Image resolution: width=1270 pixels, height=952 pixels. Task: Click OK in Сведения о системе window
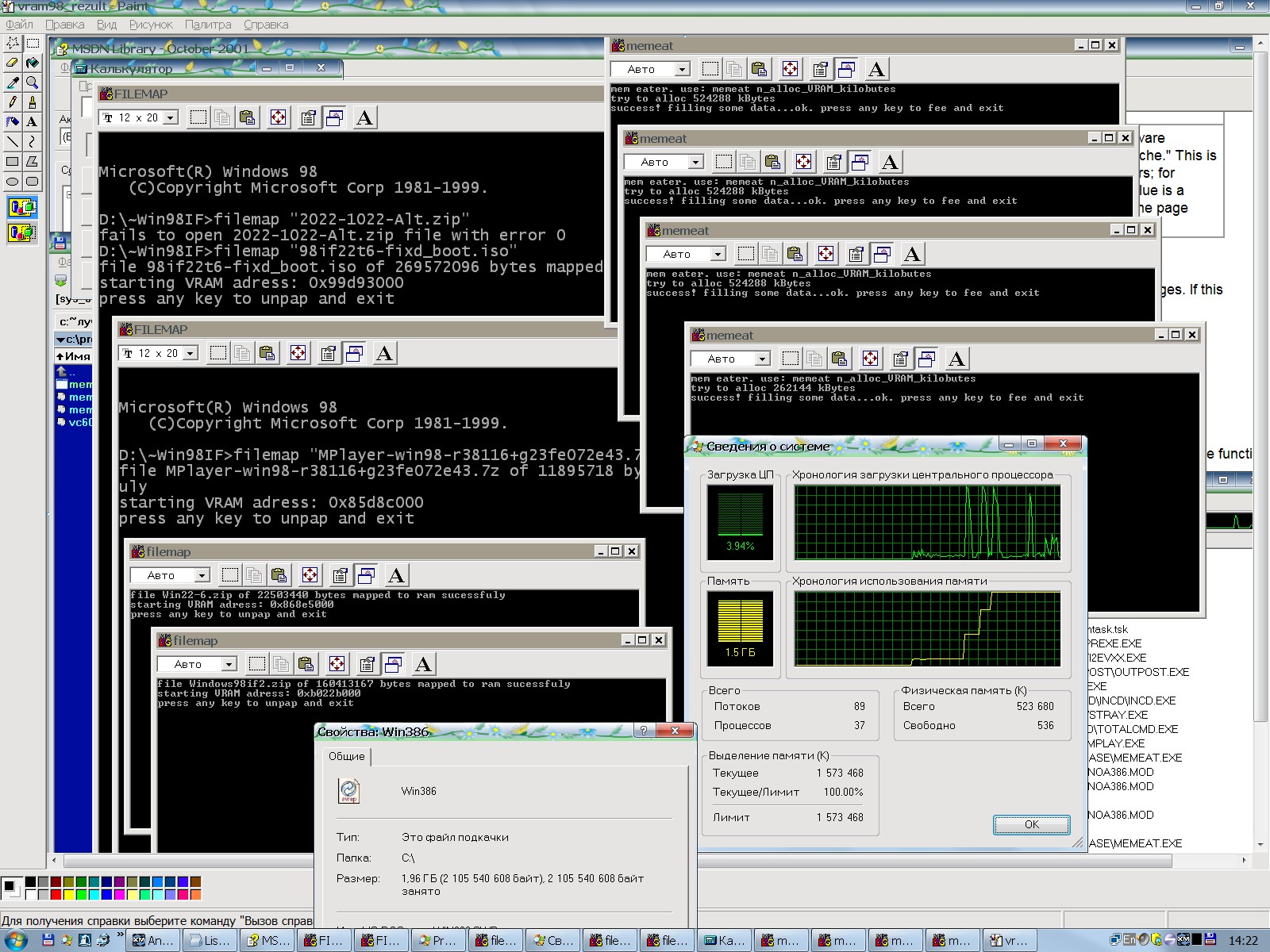tap(1031, 824)
